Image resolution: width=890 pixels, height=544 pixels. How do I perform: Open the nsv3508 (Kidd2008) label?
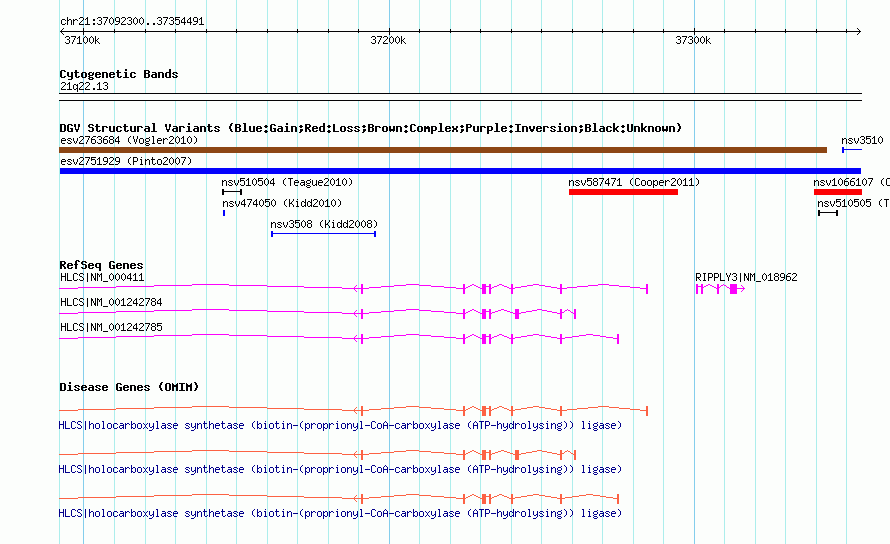[324, 224]
